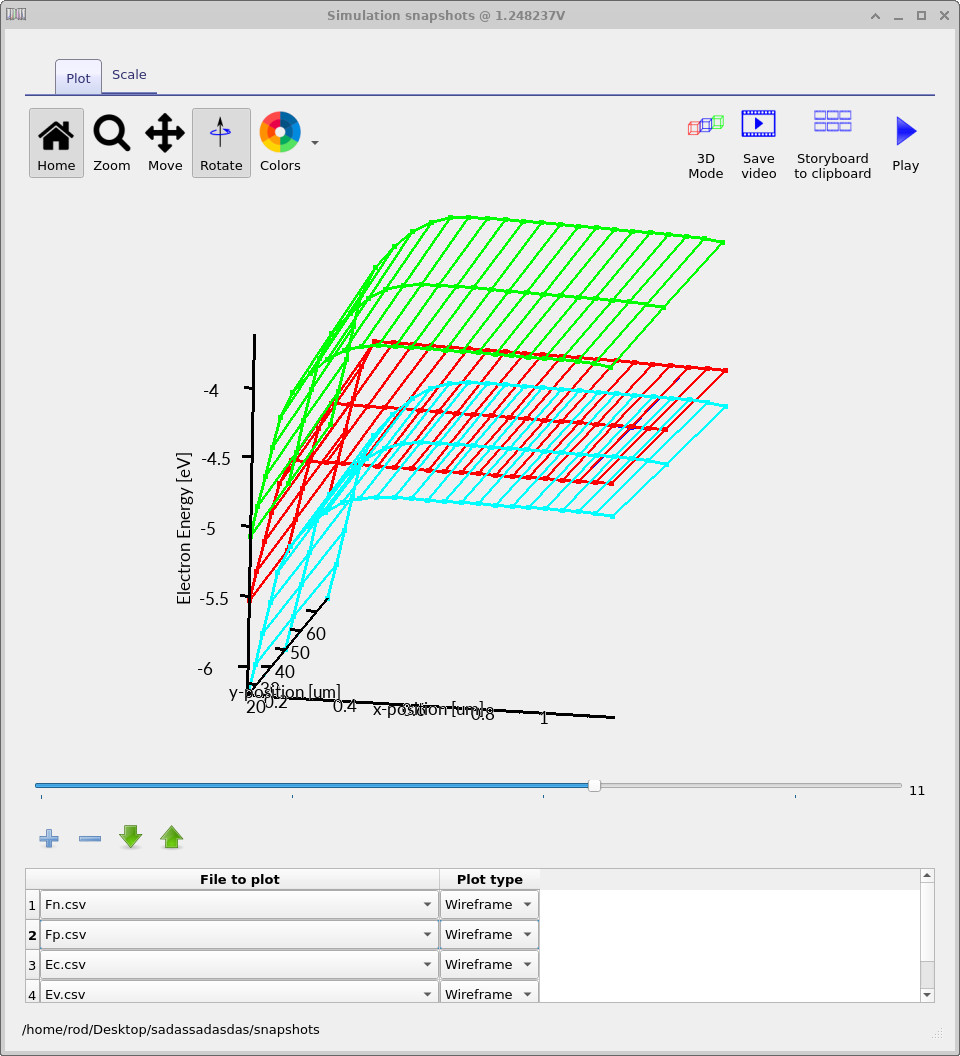Click the Home view icon
The height and width of the screenshot is (1056, 960).
pyautogui.click(x=56, y=142)
